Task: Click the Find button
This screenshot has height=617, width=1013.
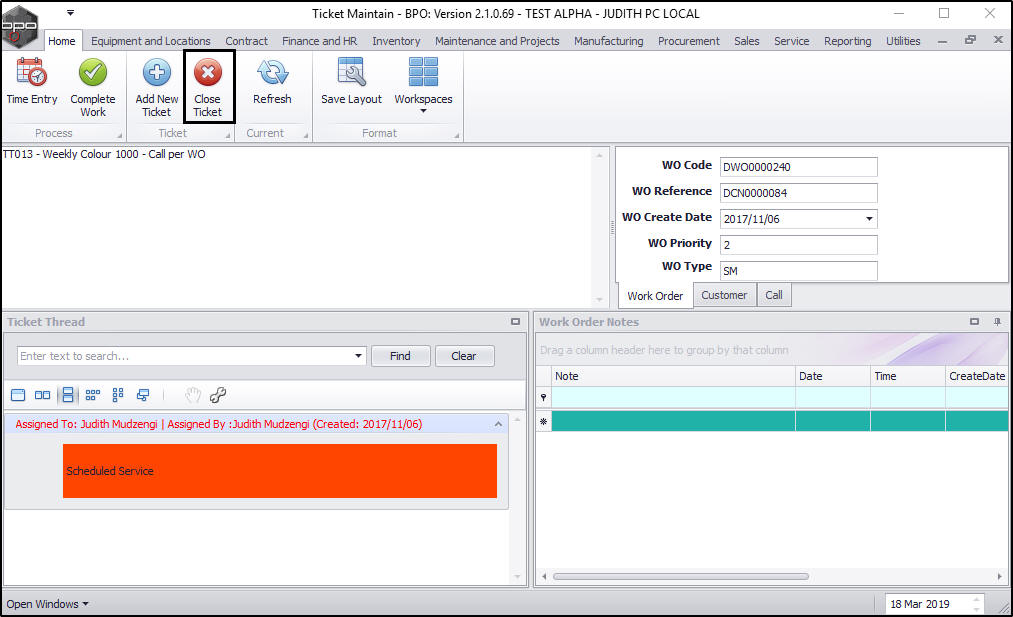Action: [x=401, y=356]
